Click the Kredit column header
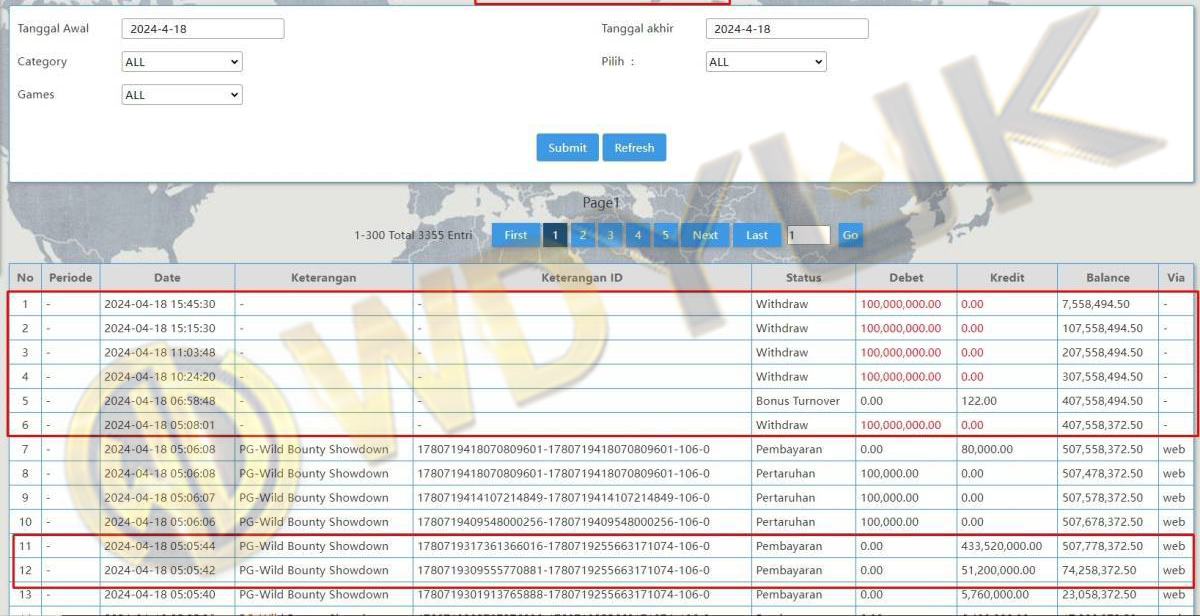Viewport: 1200px width, 616px height. [x=1007, y=278]
